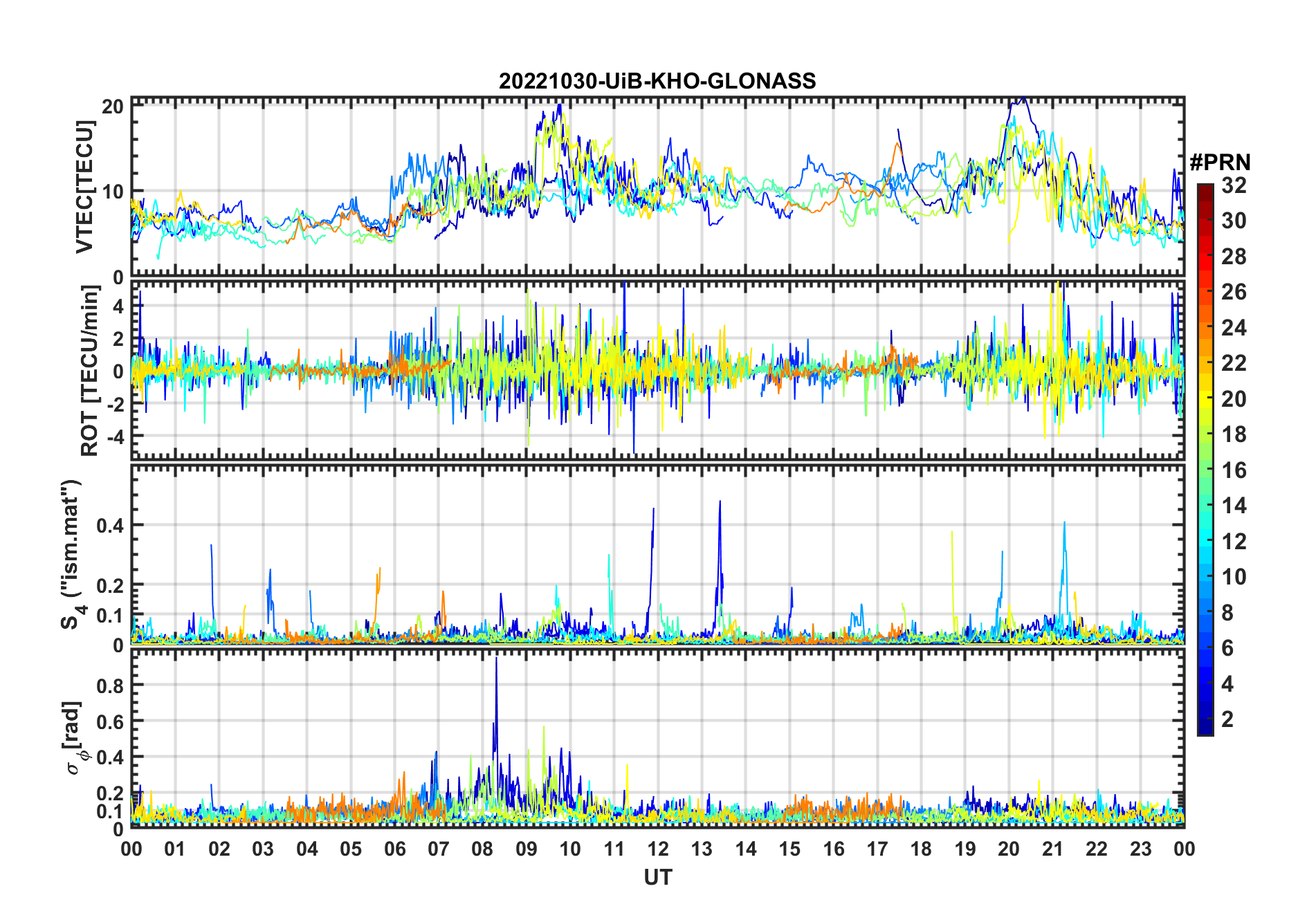1316x920 pixels.
Task: Click colorbar tick label 22
Action: 1234,363
